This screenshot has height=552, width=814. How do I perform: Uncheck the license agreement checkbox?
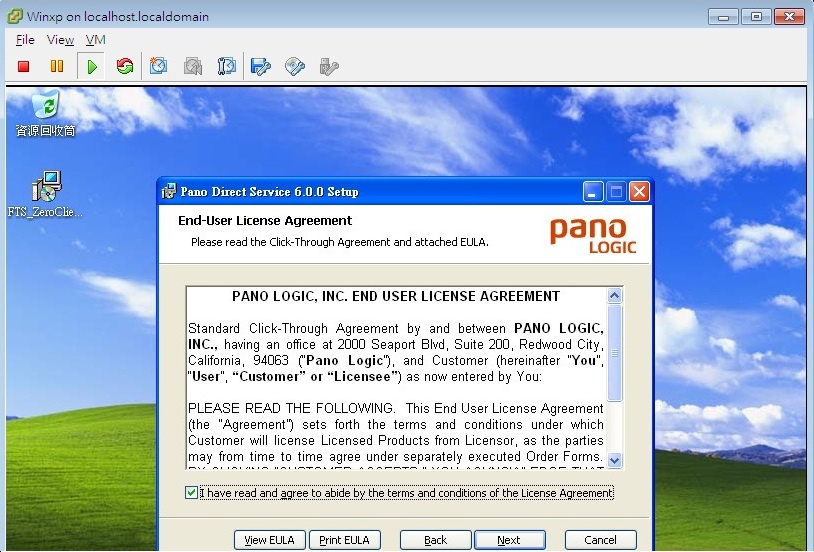pyautogui.click(x=191, y=492)
